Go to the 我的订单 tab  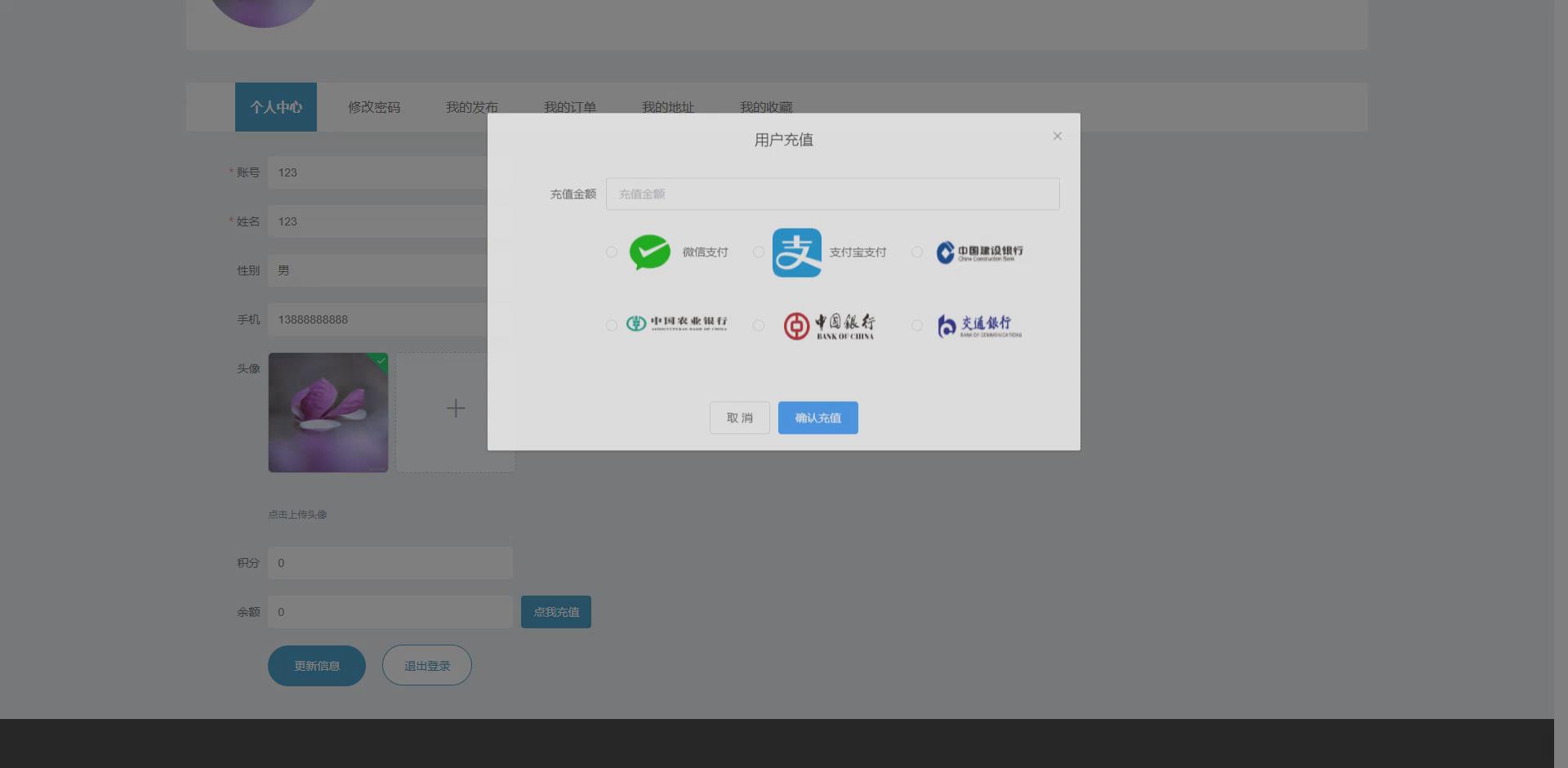coord(570,107)
